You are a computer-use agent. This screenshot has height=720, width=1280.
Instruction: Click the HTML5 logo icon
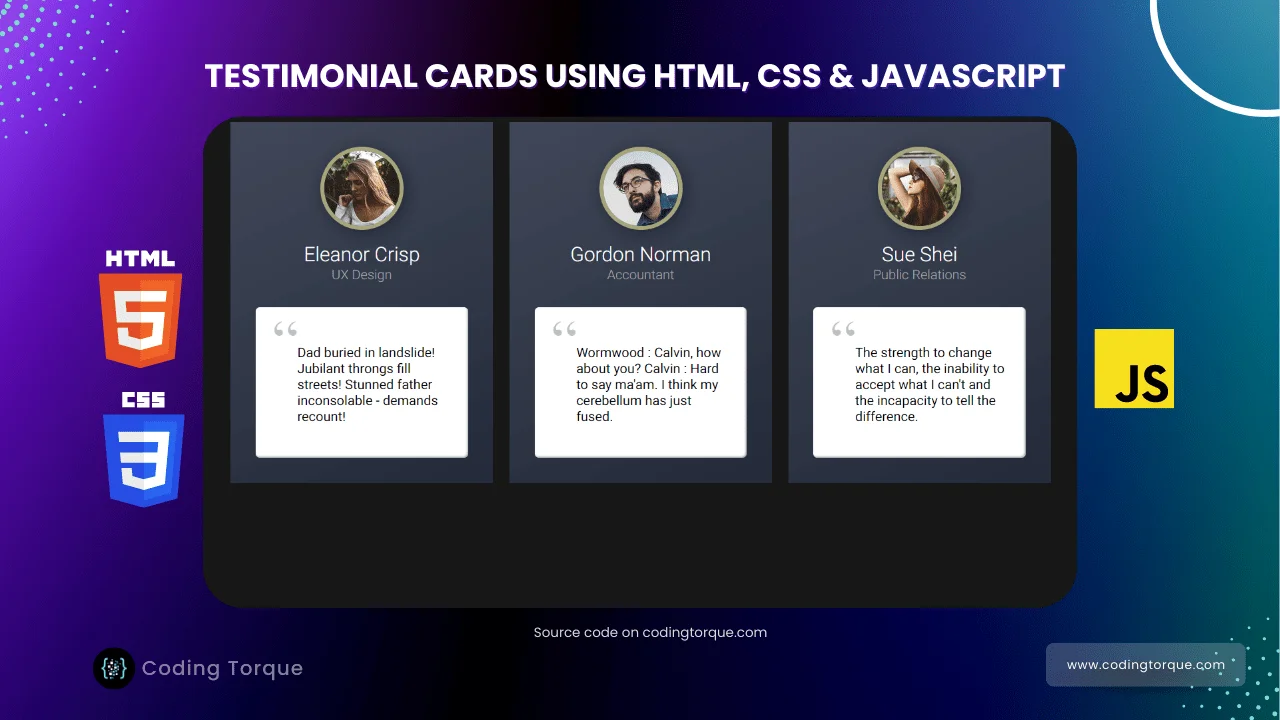pyautogui.click(x=140, y=309)
